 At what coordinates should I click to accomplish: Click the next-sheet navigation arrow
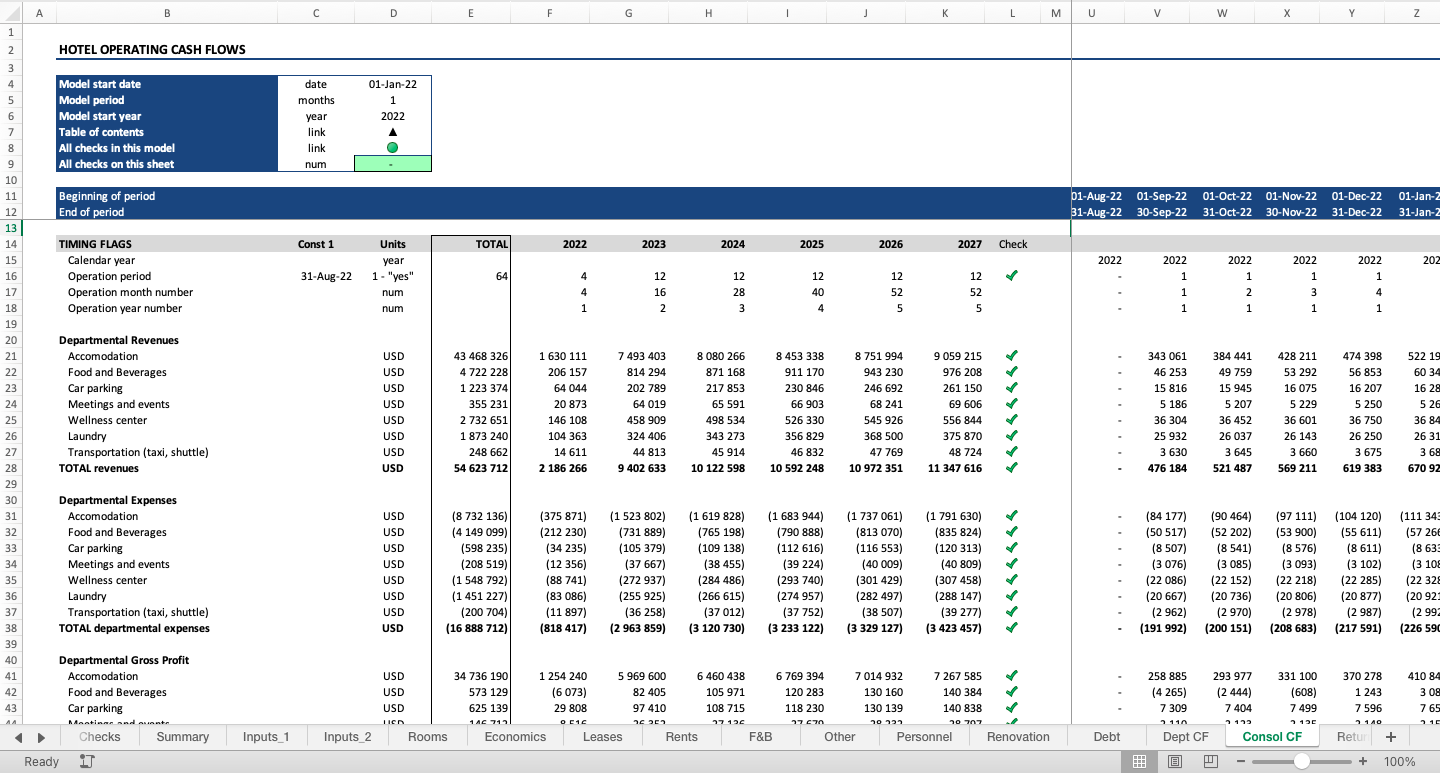pyautogui.click(x=39, y=736)
